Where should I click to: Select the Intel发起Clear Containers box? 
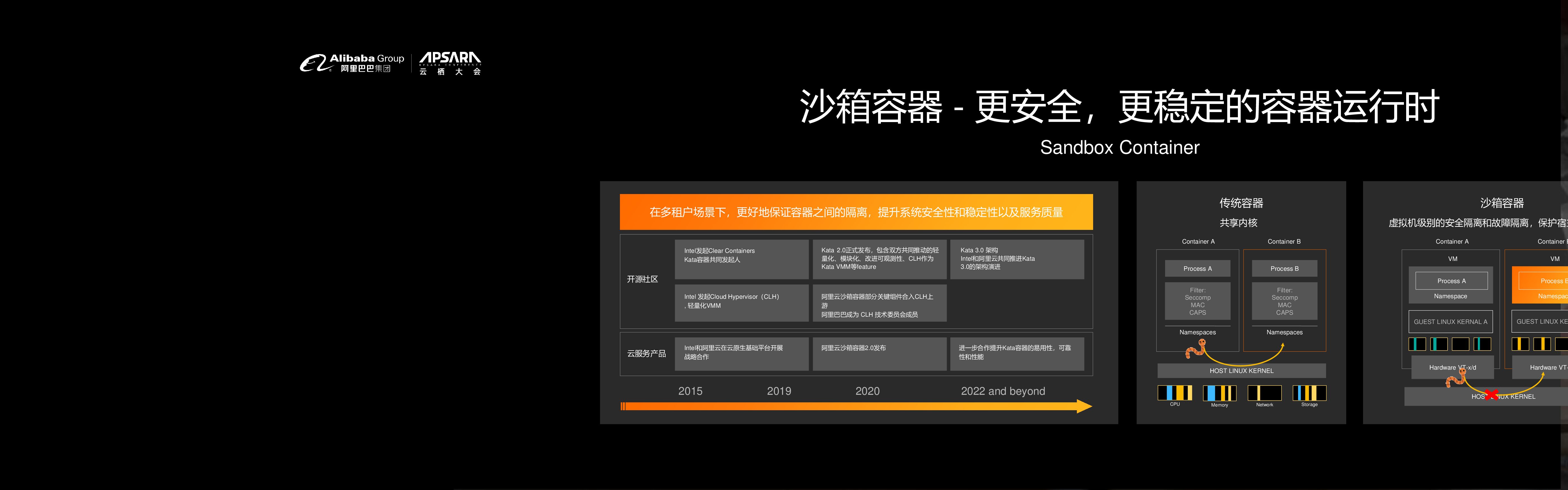click(x=741, y=259)
